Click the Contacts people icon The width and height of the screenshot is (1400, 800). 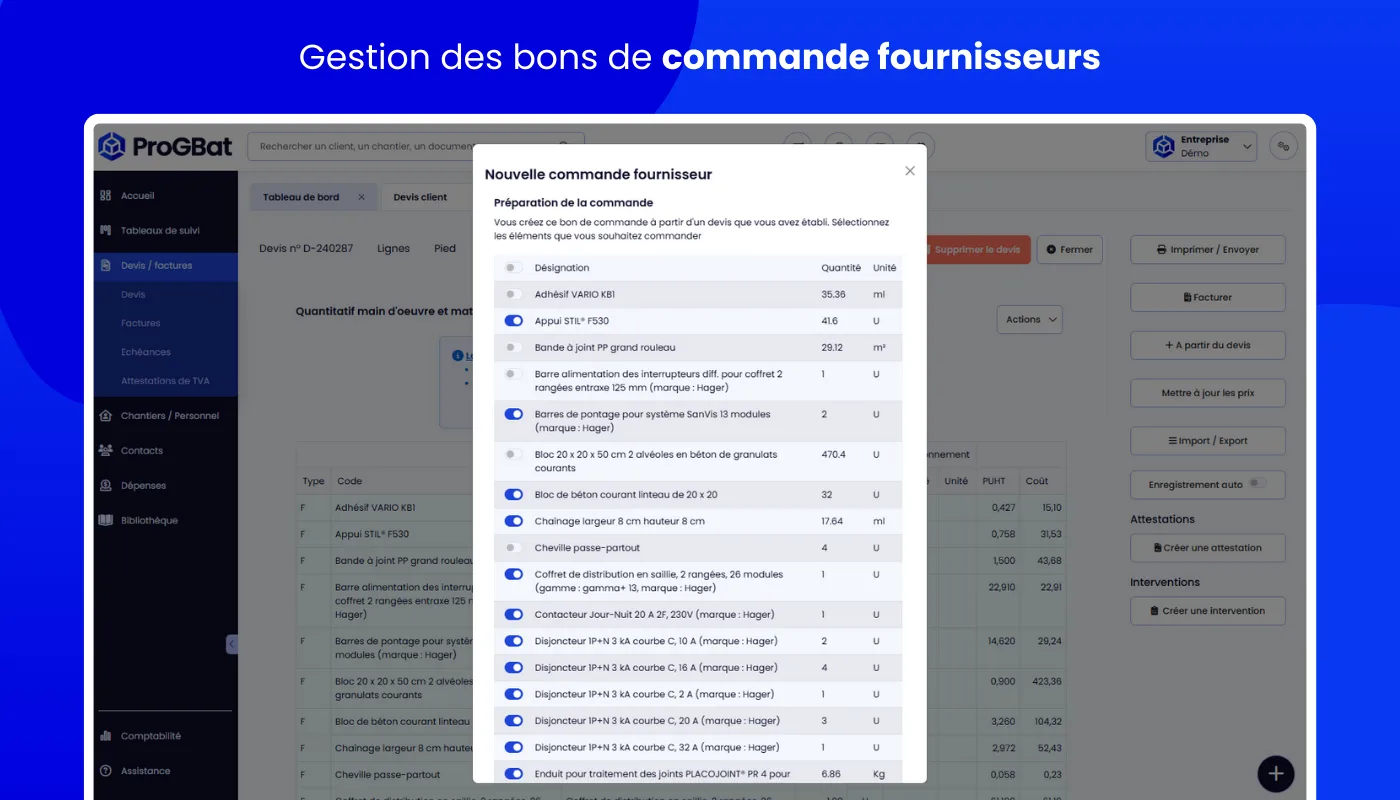pyautogui.click(x=106, y=450)
